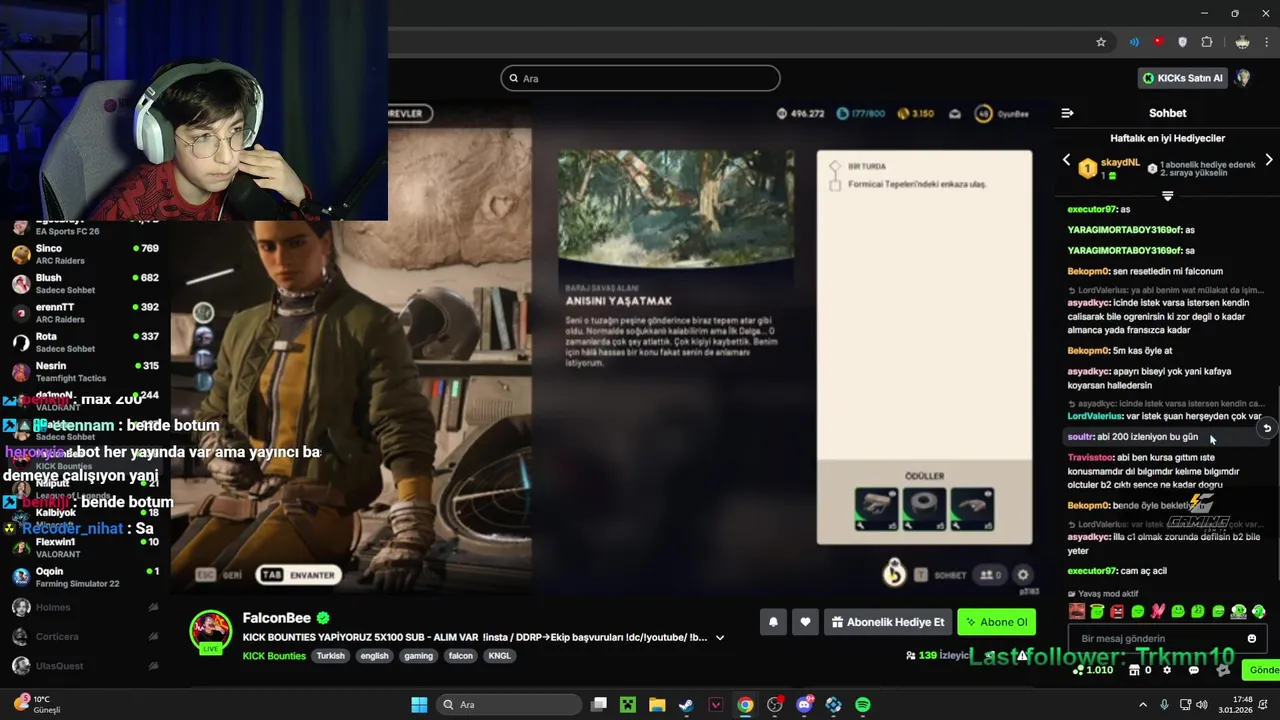Open offline Holmes channel in sidebar
Screen dimensions: 1280x720
pos(86,607)
